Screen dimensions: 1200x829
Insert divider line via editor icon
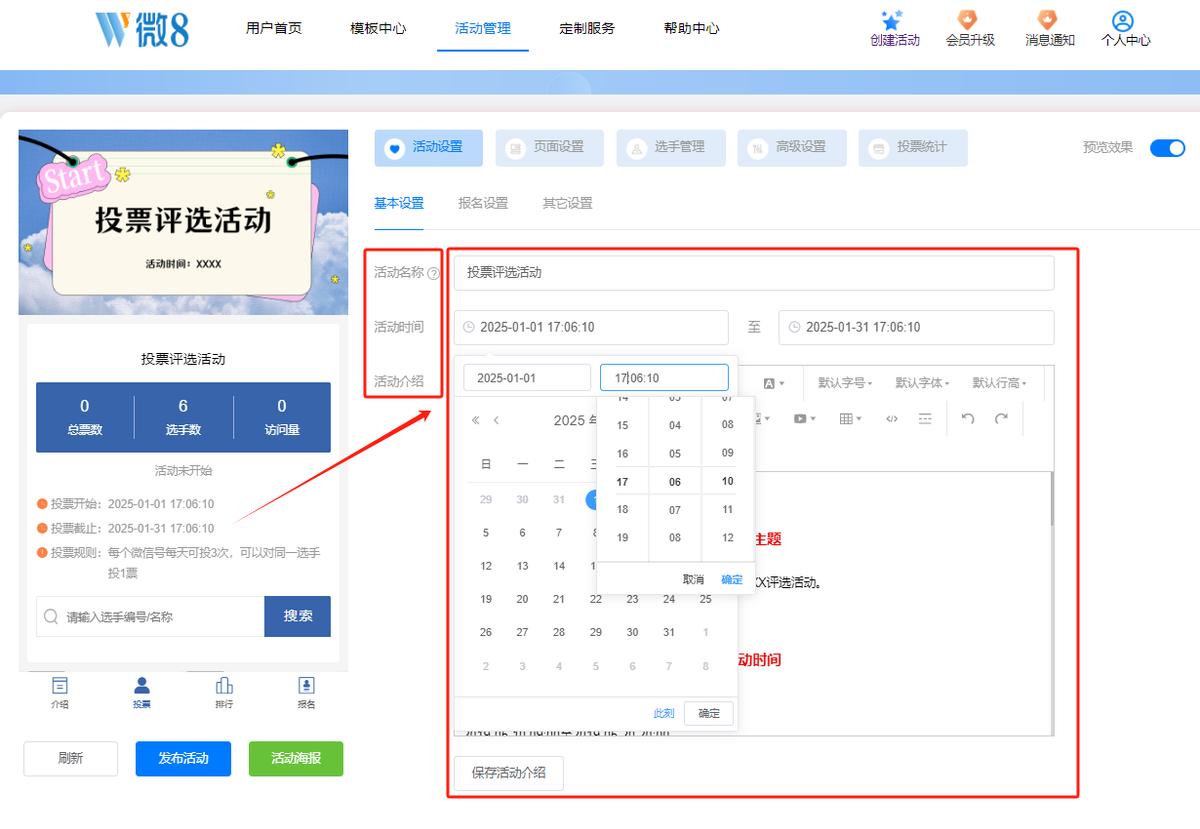[x=925, y=418]
